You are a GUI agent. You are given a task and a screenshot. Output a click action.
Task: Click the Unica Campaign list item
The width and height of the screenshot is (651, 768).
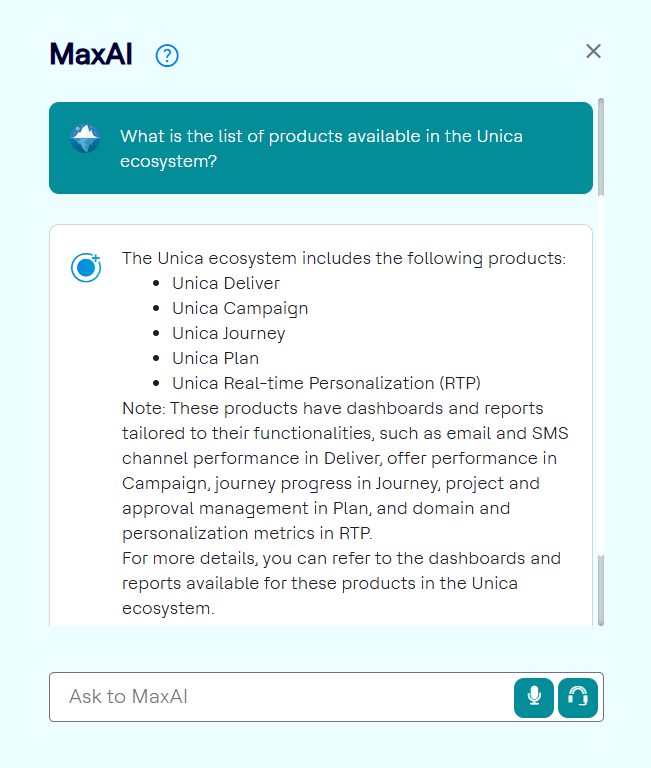[240, 308]
